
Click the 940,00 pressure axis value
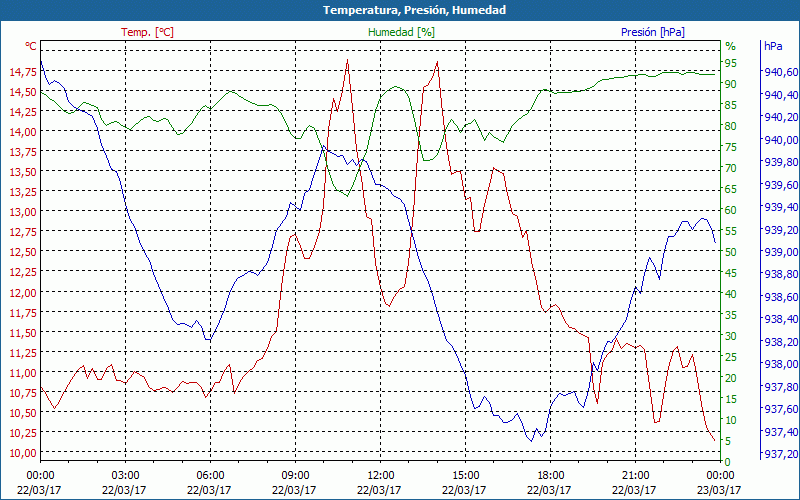click(x=781, y=140)
